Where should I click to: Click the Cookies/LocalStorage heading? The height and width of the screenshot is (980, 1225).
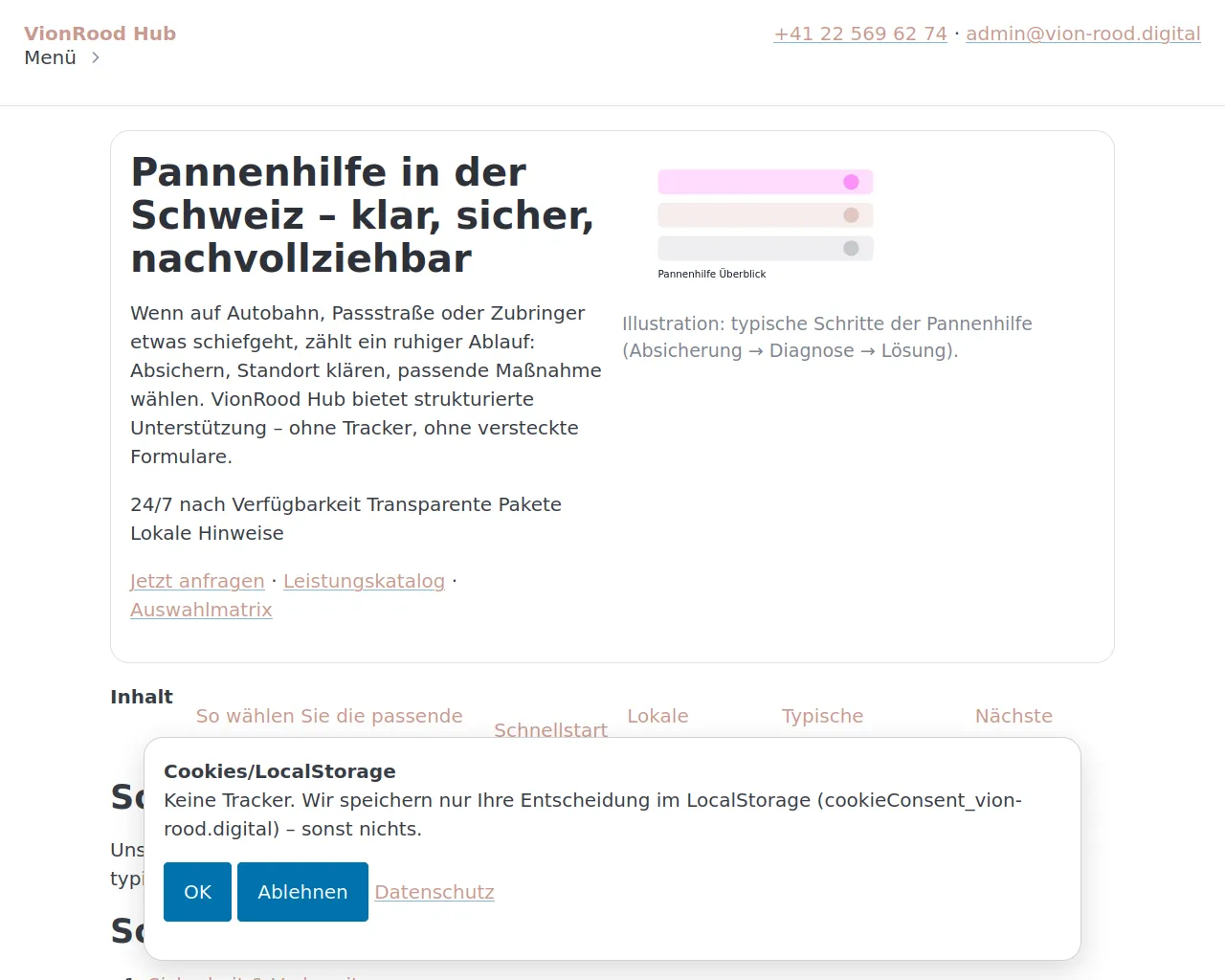tap(279, 771)
